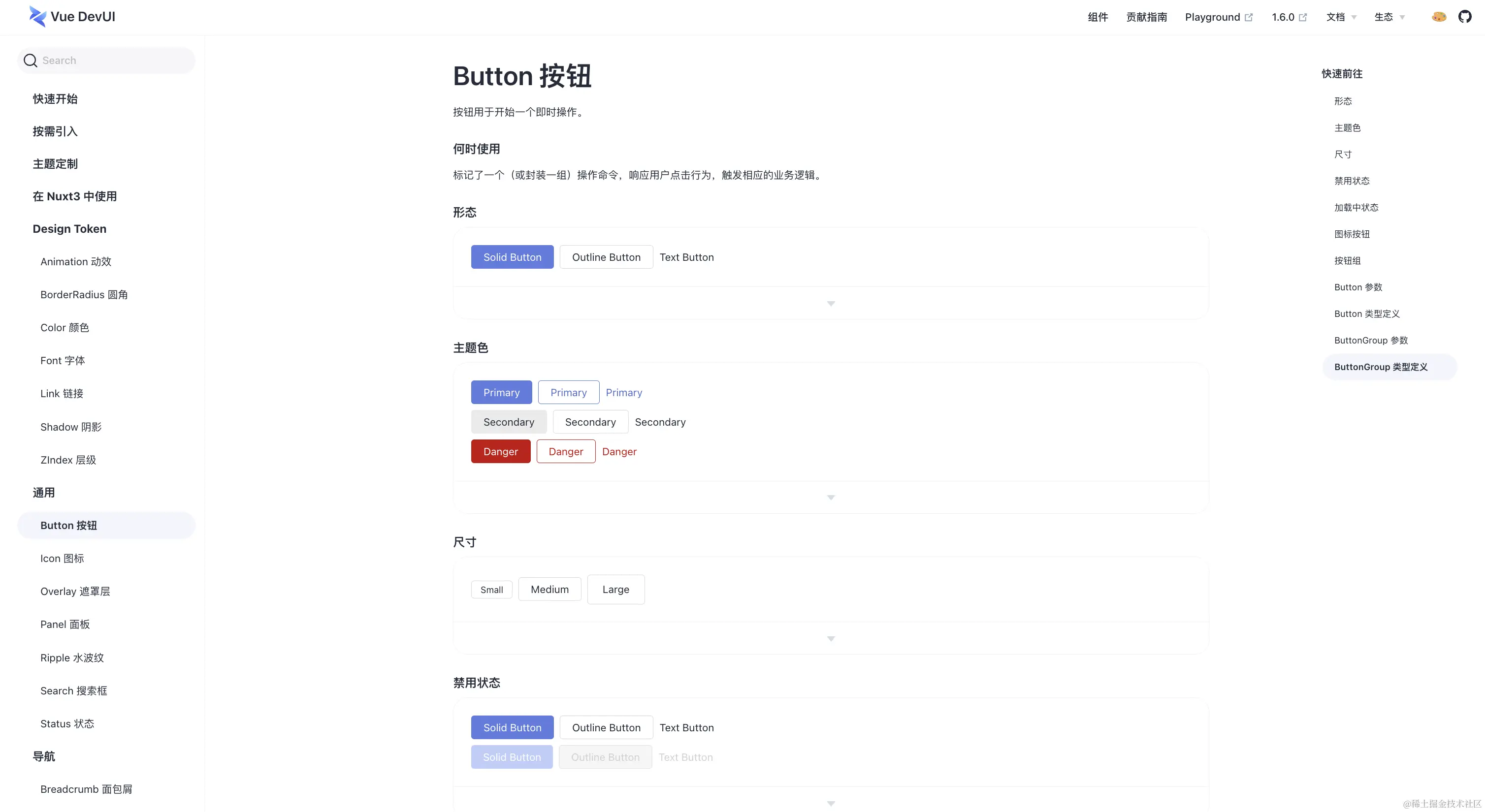This screenshot has width=1485, height=812.
Task: Expand code under the 形态 demo
Action: (831, 304)
